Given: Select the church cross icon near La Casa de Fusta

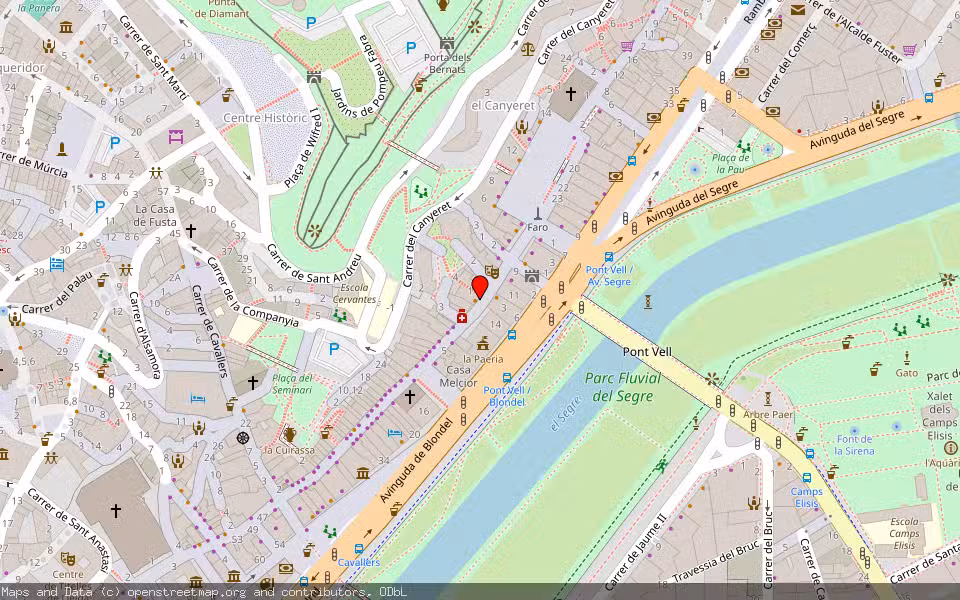Looking at the screenshot, I should click(191, 229).
